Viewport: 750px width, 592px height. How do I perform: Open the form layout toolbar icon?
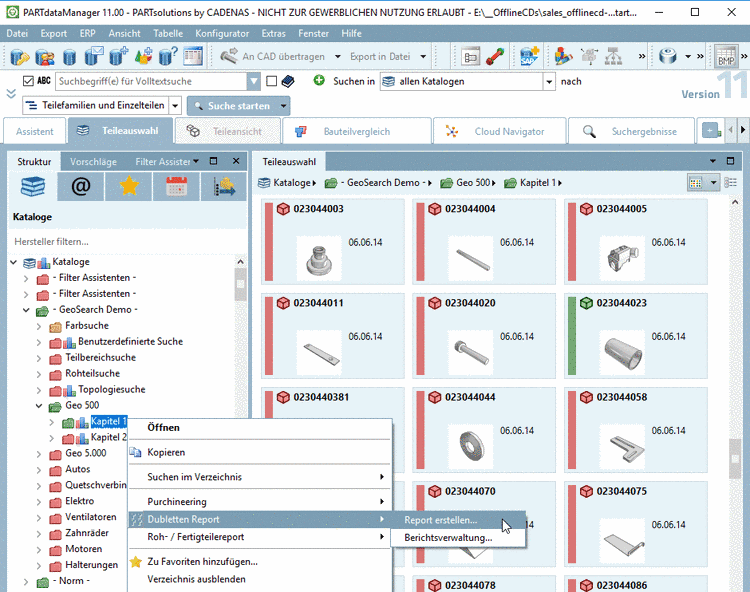(471, 56)
